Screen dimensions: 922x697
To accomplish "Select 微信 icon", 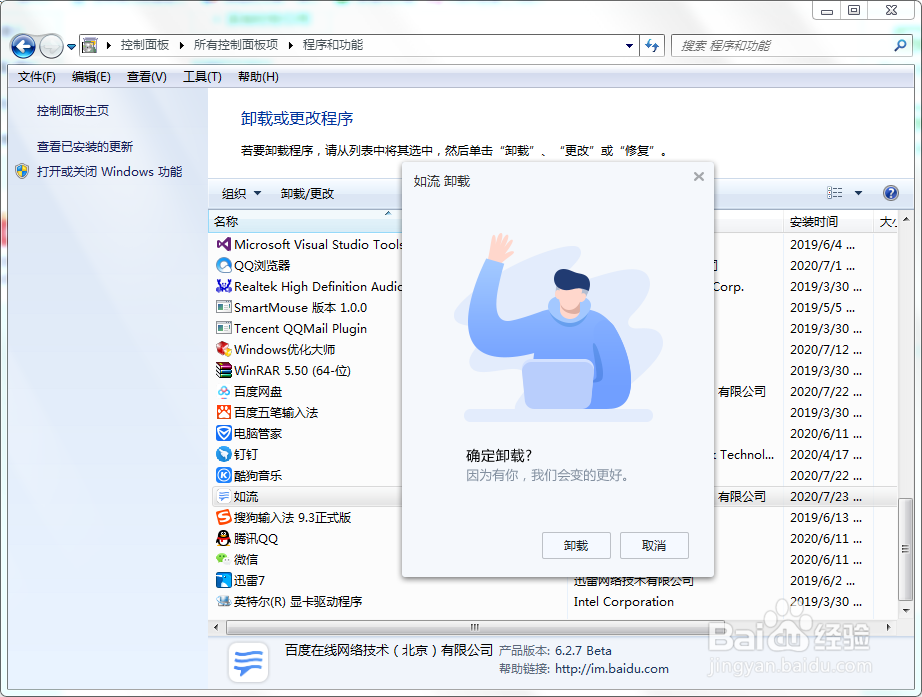I will point(223,559).
